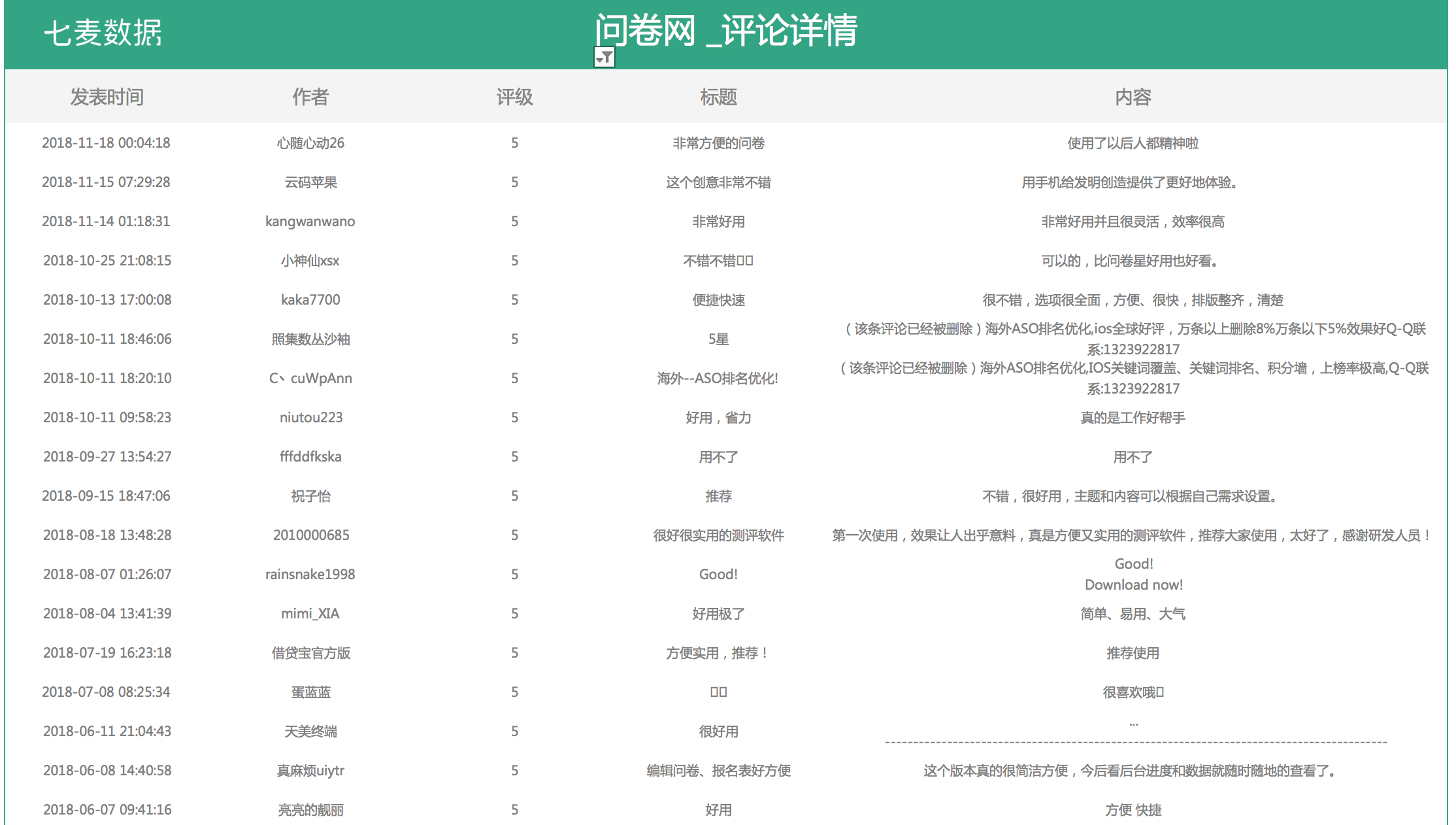
Task: Click author 2010000685
Action: click(x=311, y=535)
